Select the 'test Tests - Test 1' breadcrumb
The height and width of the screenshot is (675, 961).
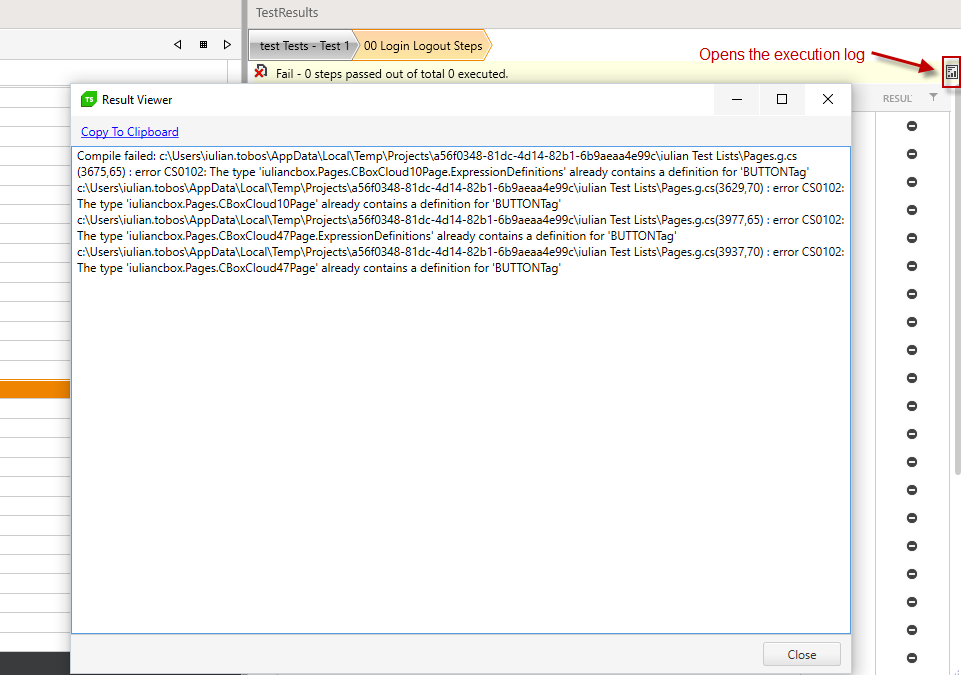(x=304, y=46)
